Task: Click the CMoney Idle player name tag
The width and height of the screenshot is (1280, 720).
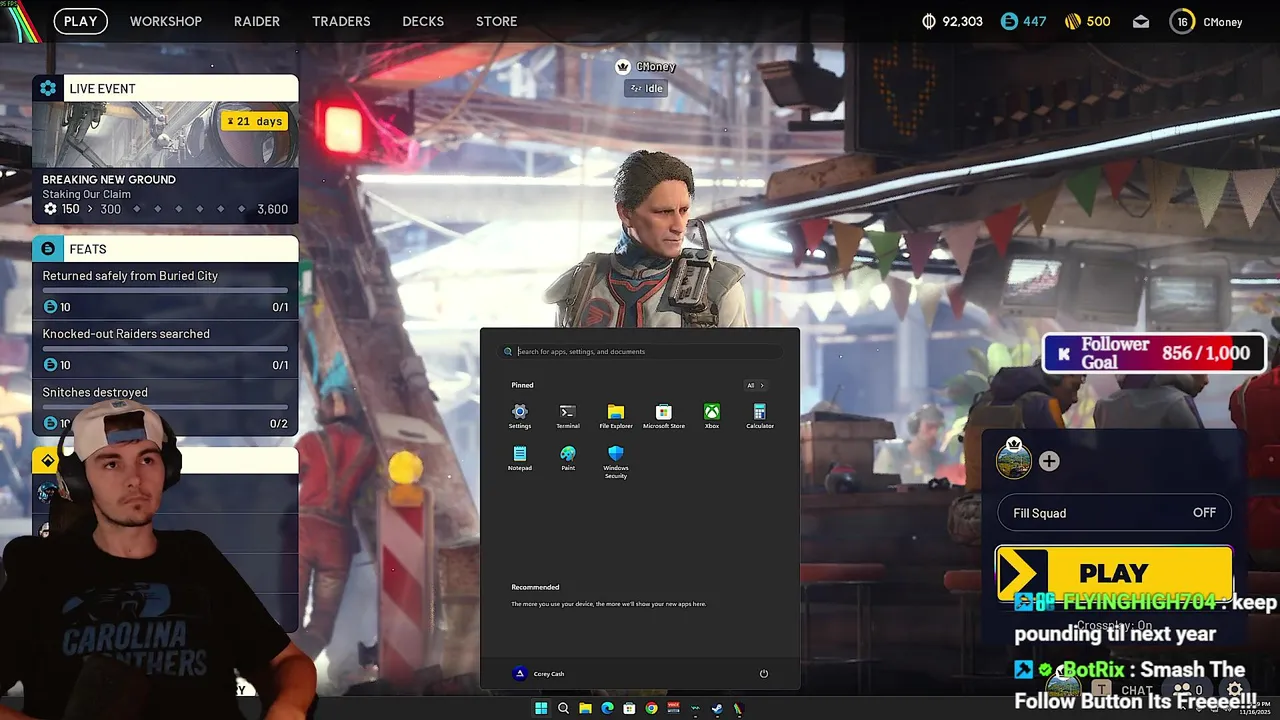Action: click(x=645, y=78)
